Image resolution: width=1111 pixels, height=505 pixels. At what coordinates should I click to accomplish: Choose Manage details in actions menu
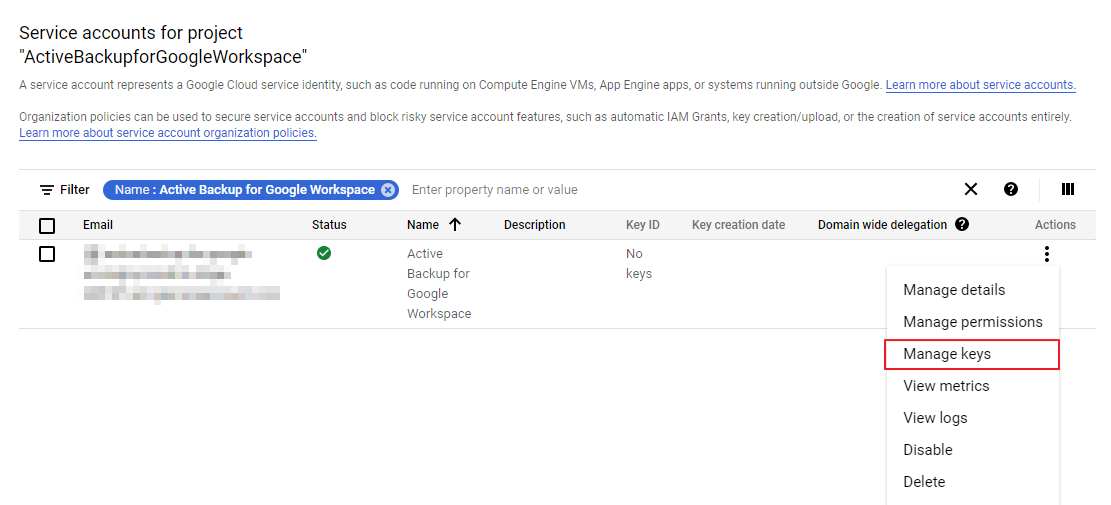(954, 290)
